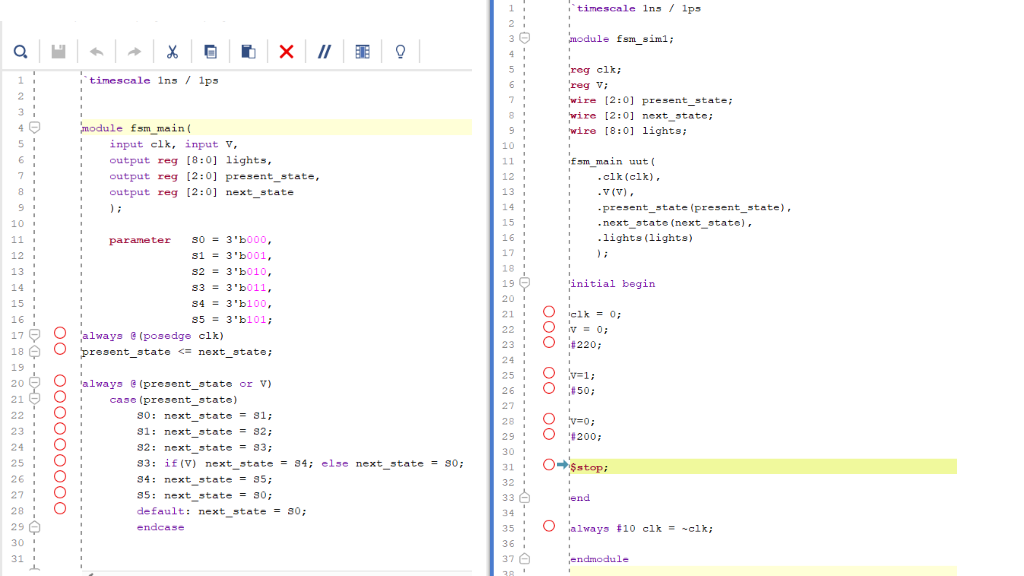
Task: Toggle breakpoint on the always #10 clk line
Action: click(x=549, y=526)
